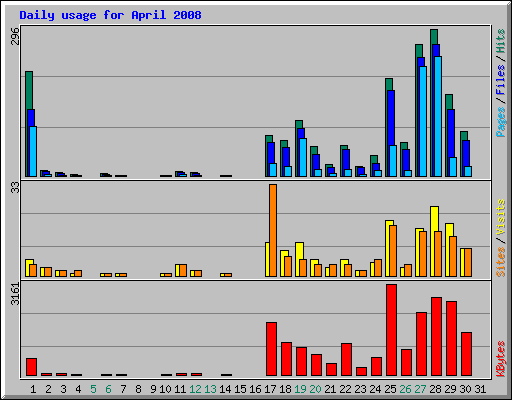Click the Files legend label
Viewport: 512px width, 400px height.
coord(500,80)
